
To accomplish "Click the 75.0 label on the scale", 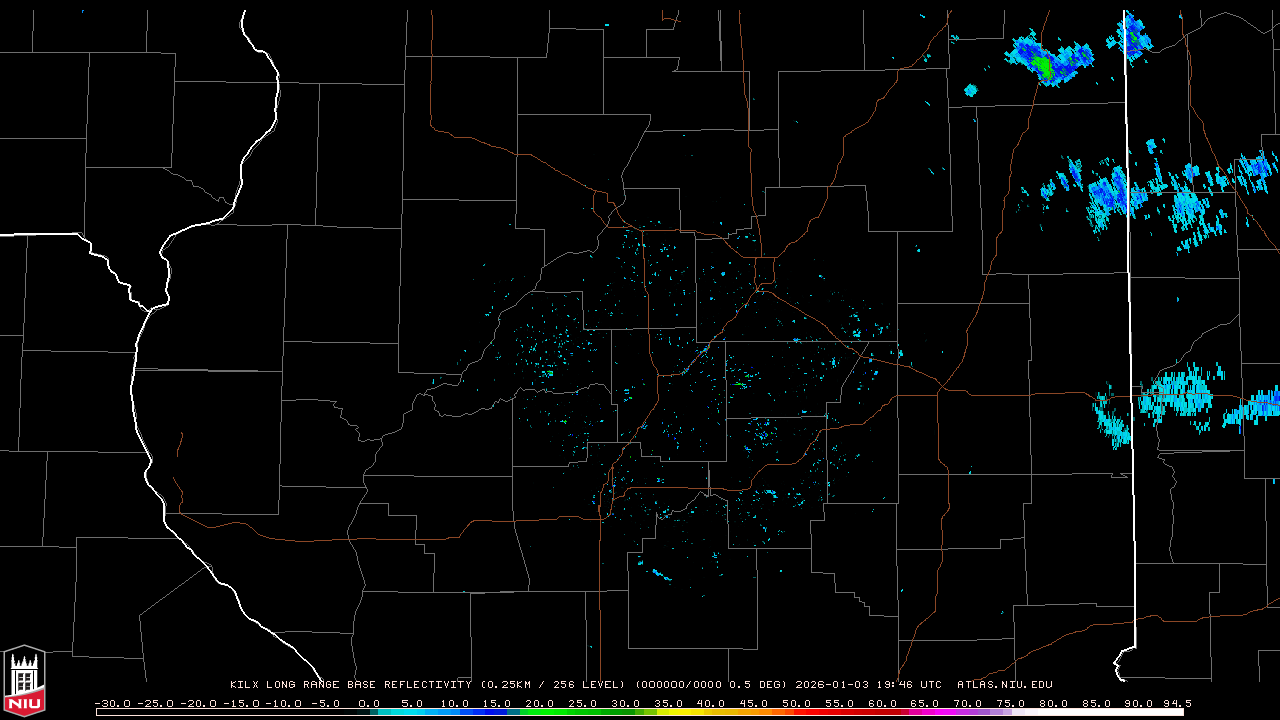I will 1010,703.
